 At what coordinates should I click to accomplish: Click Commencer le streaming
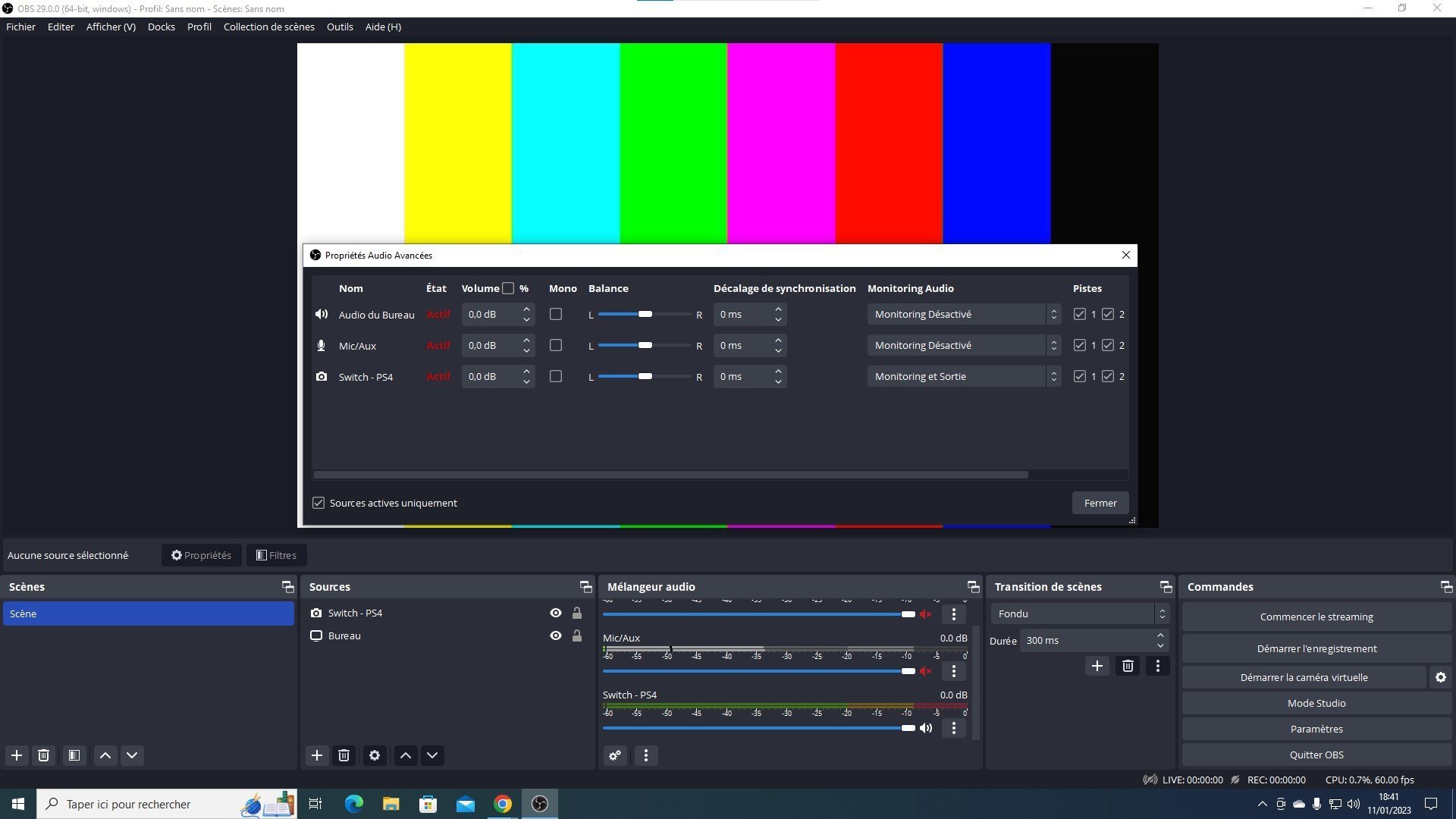[1316, 617]
